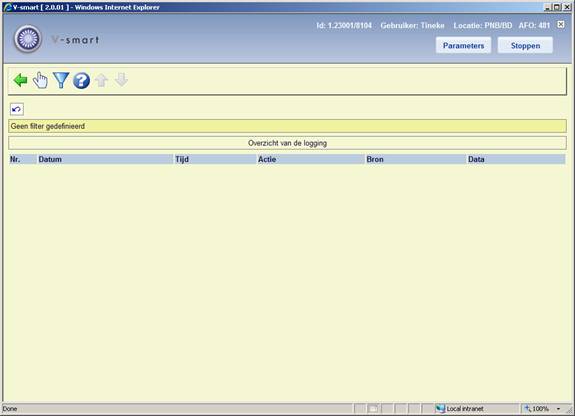Click the Stoppen button

pyautogui.click(x=525, y=45)
